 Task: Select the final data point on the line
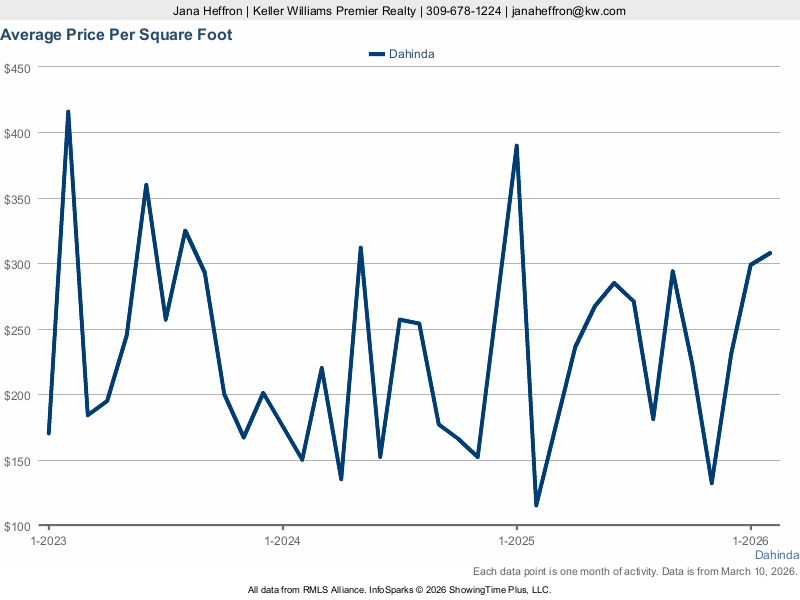click(770, 253)
